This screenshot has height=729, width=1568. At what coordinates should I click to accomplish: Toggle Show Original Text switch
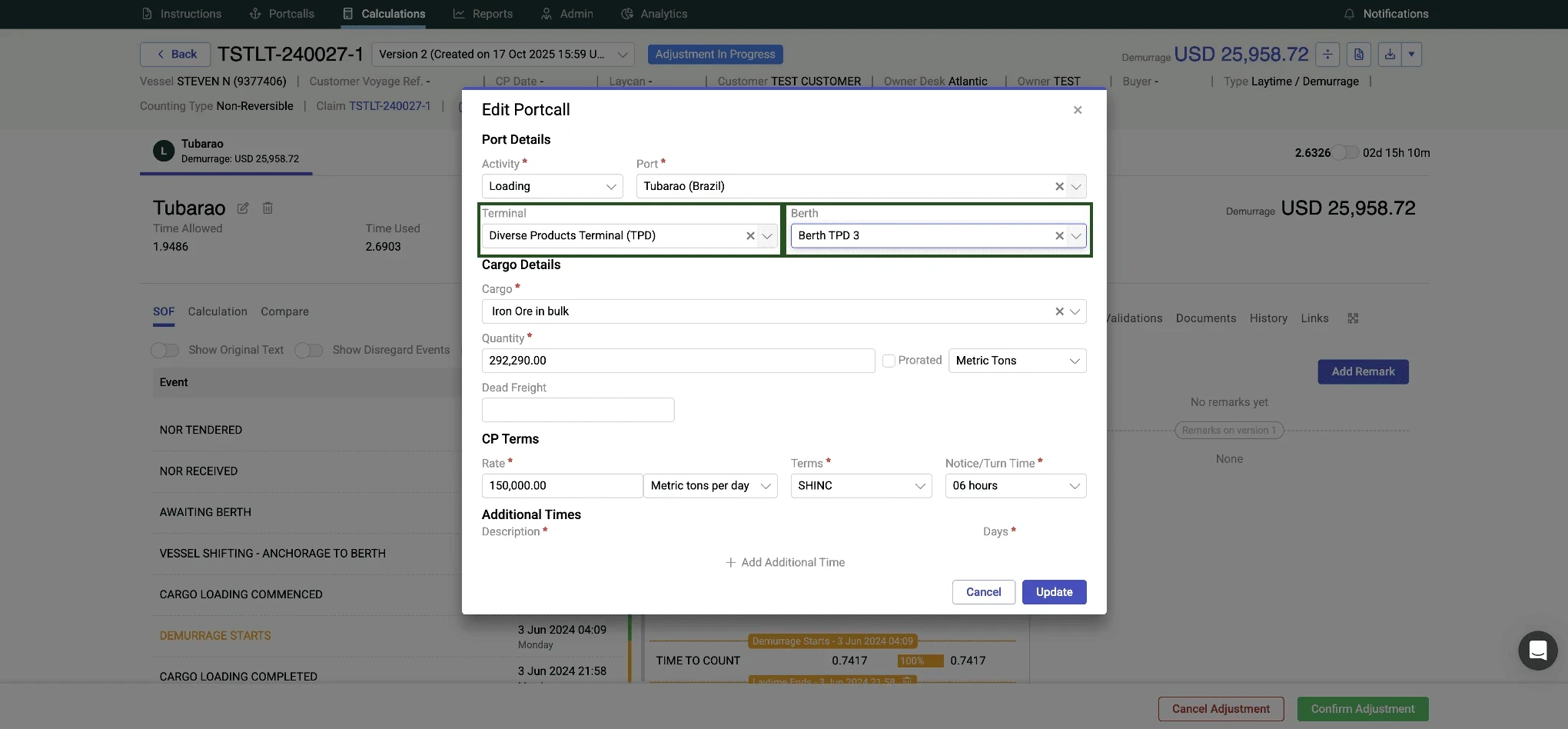(164, 351)
